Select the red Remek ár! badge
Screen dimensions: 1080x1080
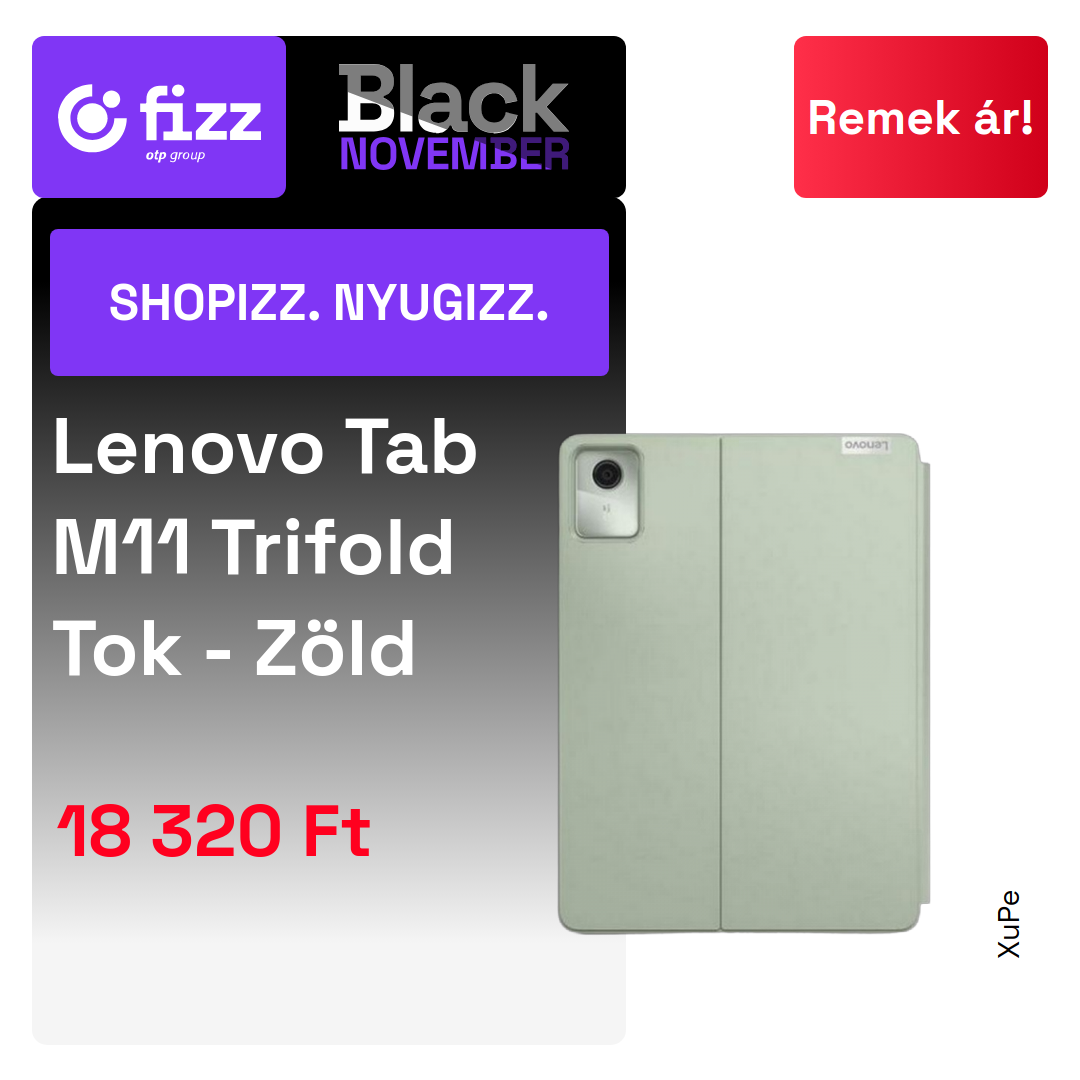pos(920,117)
